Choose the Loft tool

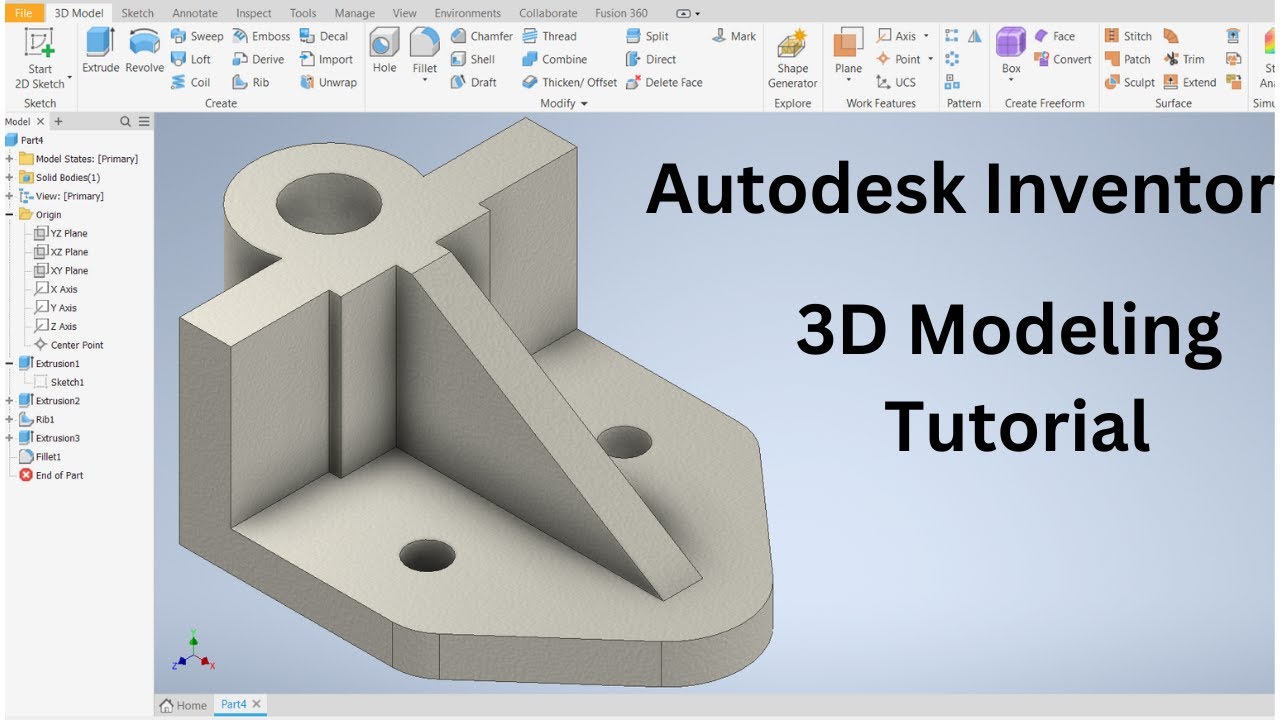pyautogui.click(x=191, y=59)
